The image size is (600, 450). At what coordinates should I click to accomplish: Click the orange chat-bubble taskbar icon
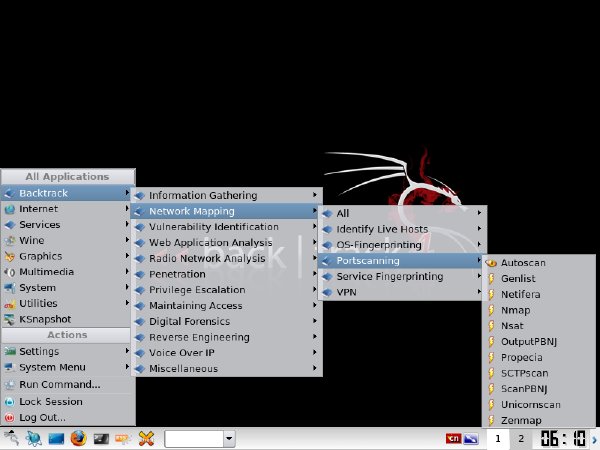[123, 439]
